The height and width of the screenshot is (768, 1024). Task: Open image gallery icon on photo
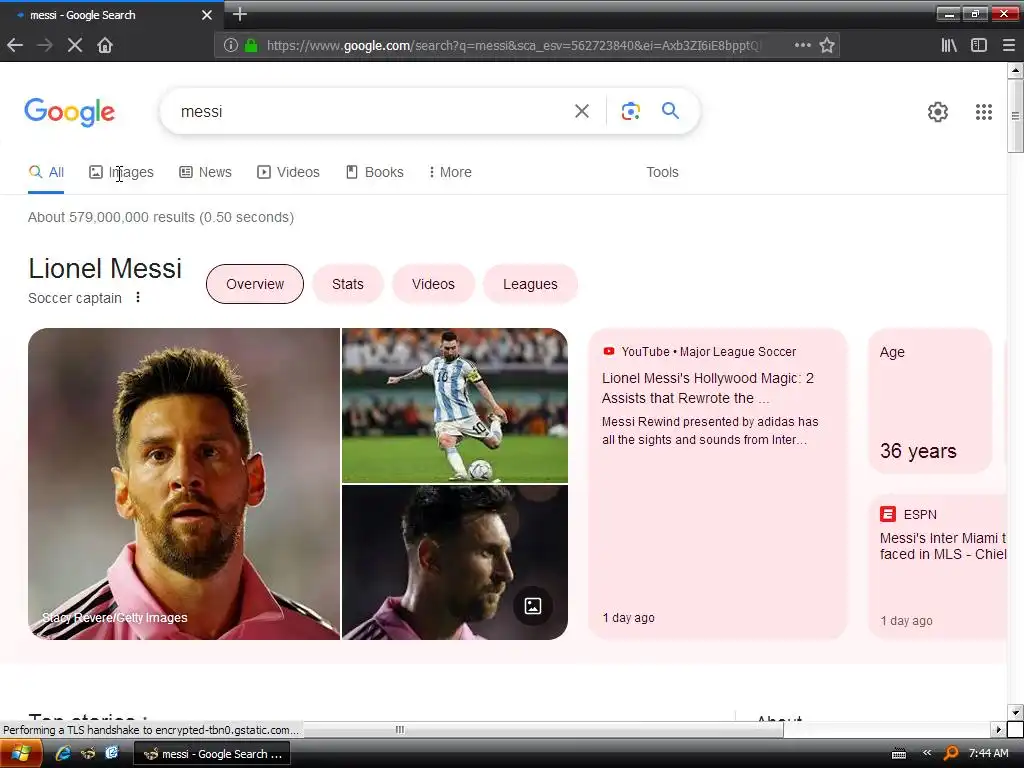(533, 606)
